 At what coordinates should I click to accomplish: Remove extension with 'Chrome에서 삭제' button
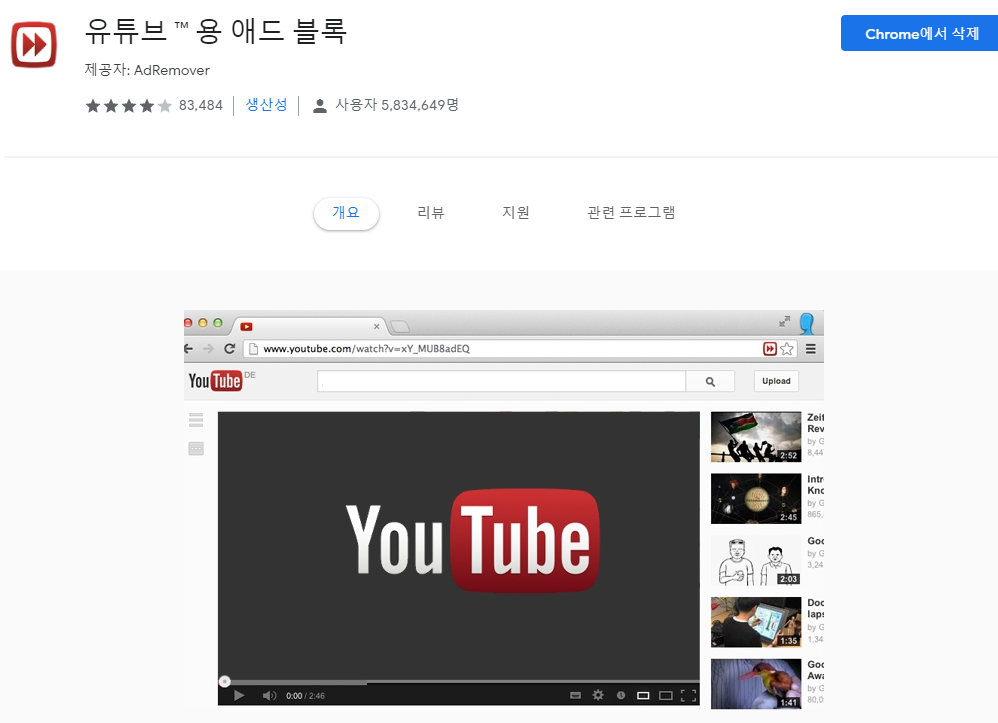(x=921, y=33)
